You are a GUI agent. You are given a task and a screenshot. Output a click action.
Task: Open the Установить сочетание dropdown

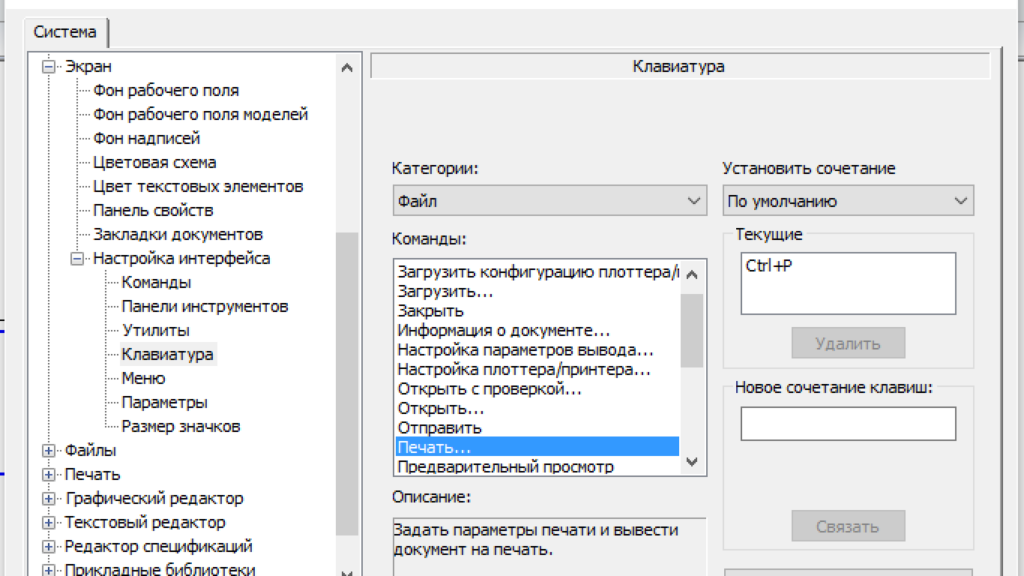tap(847, 201)
